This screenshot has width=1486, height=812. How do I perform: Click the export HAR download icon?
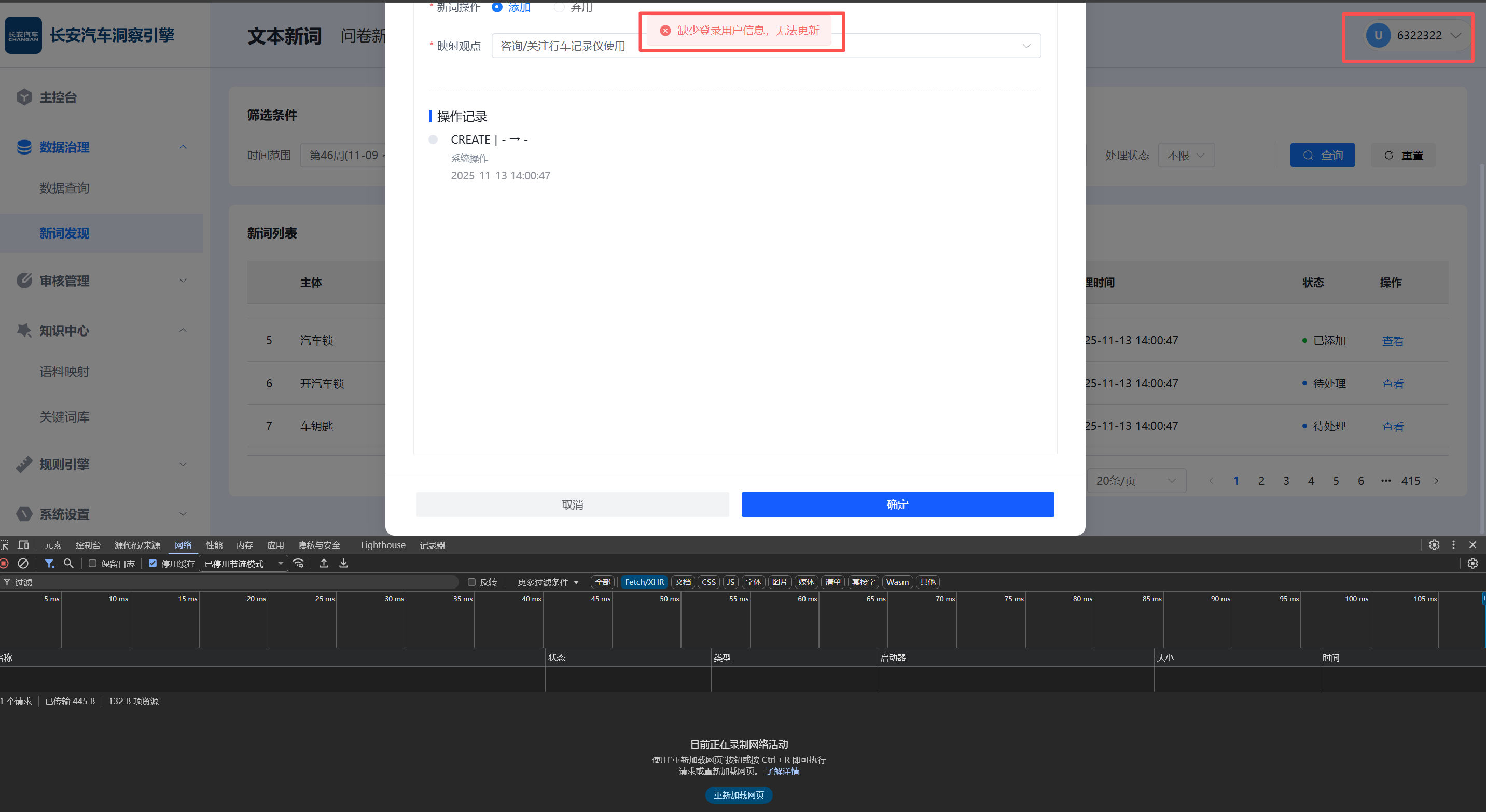pos(343,564)
